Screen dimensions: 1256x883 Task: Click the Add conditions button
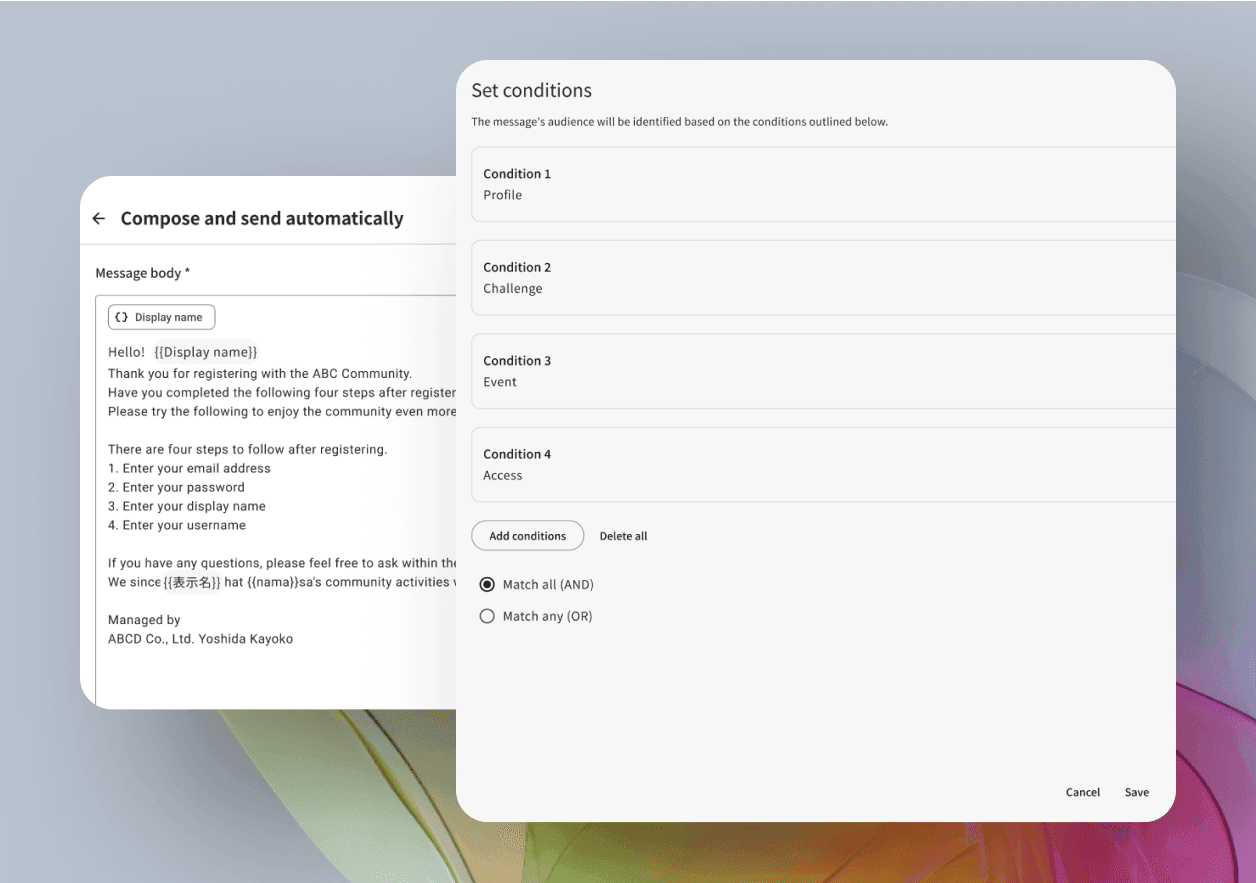point(527,536)
